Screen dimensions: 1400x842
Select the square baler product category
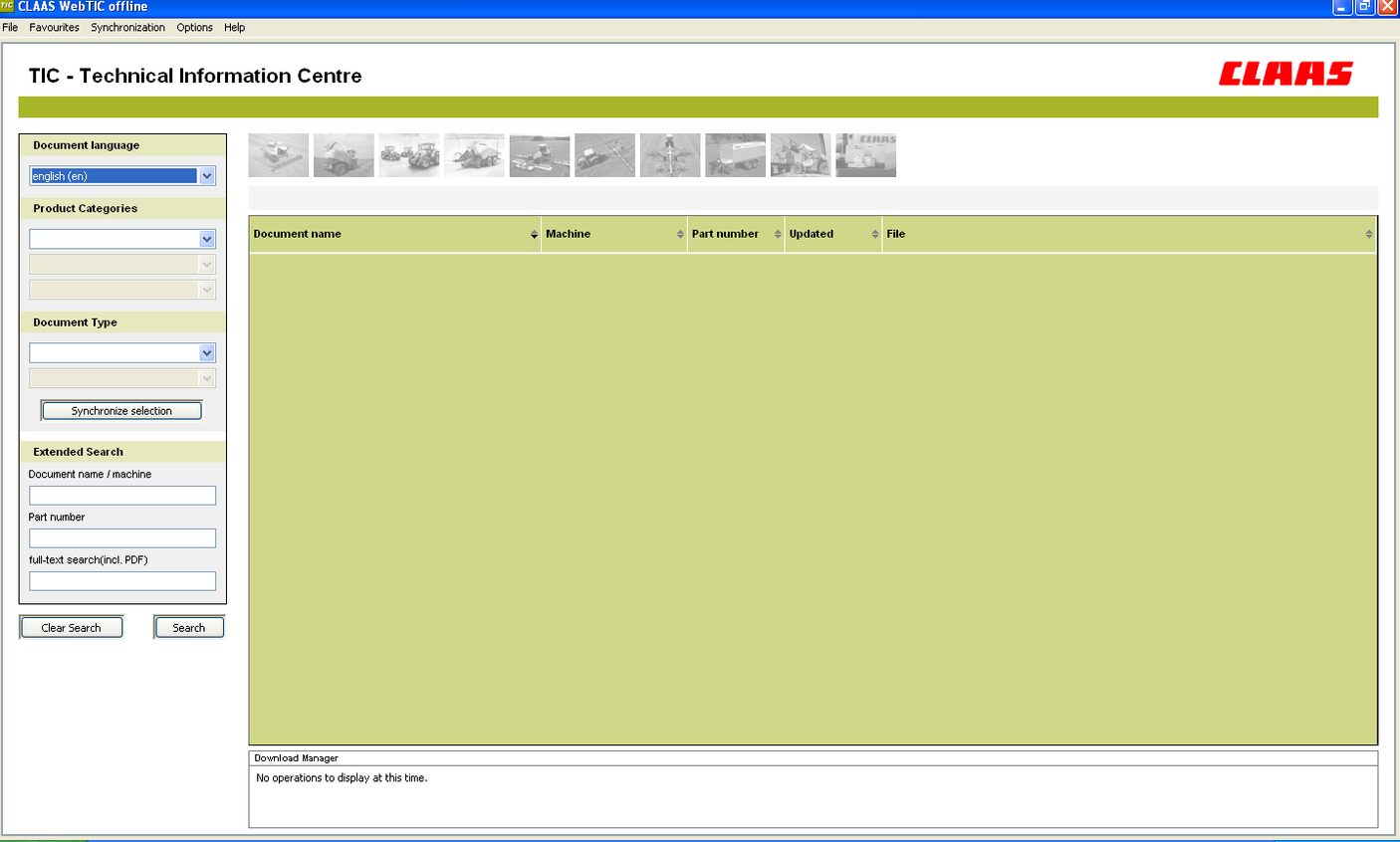point(475,154)
